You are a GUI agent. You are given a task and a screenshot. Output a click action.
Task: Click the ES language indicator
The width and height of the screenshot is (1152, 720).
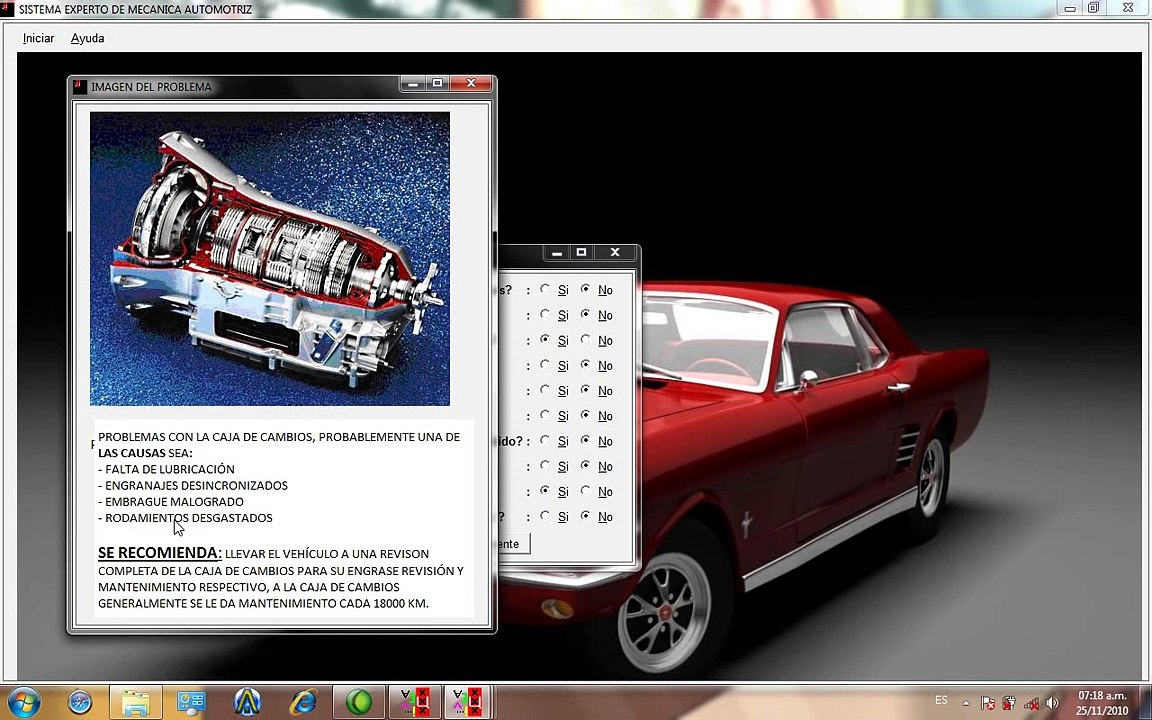(941, 701)
